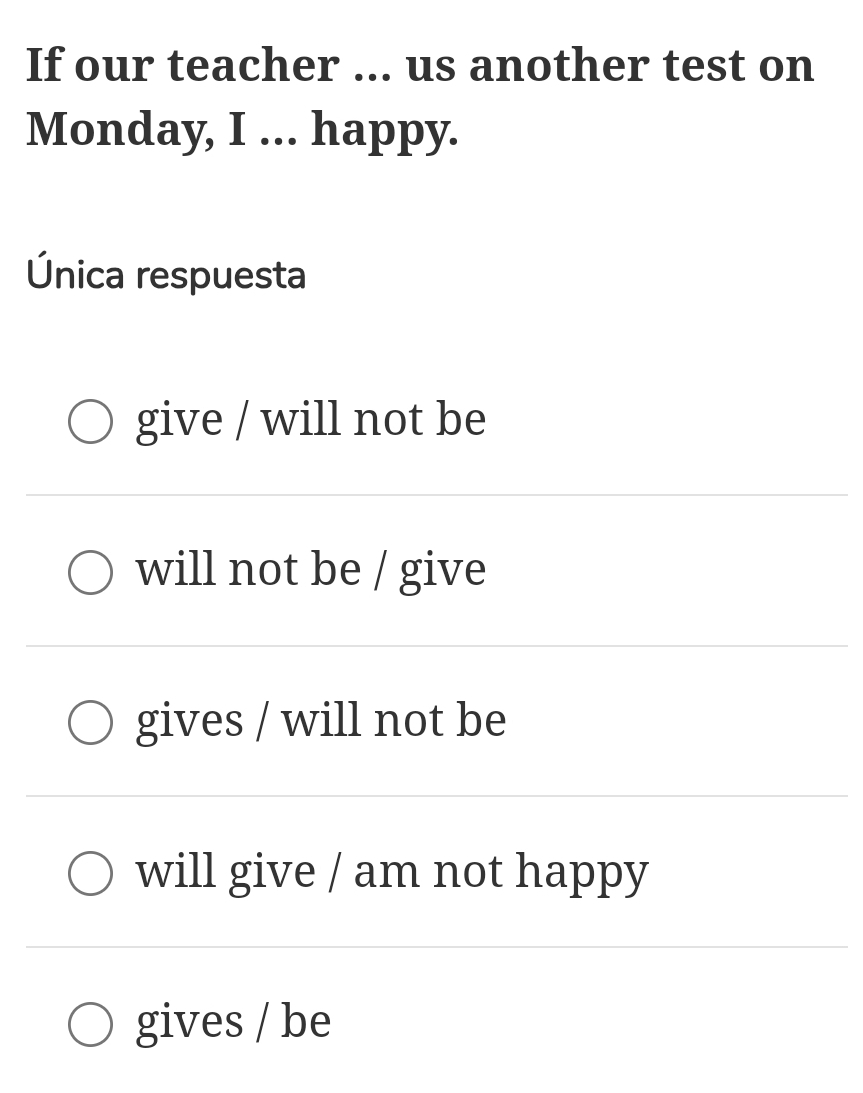This screenshot has height=1093, width=863.
Task: Pick the 'will give / am not happy' radio button
Action: click(90, 873)
